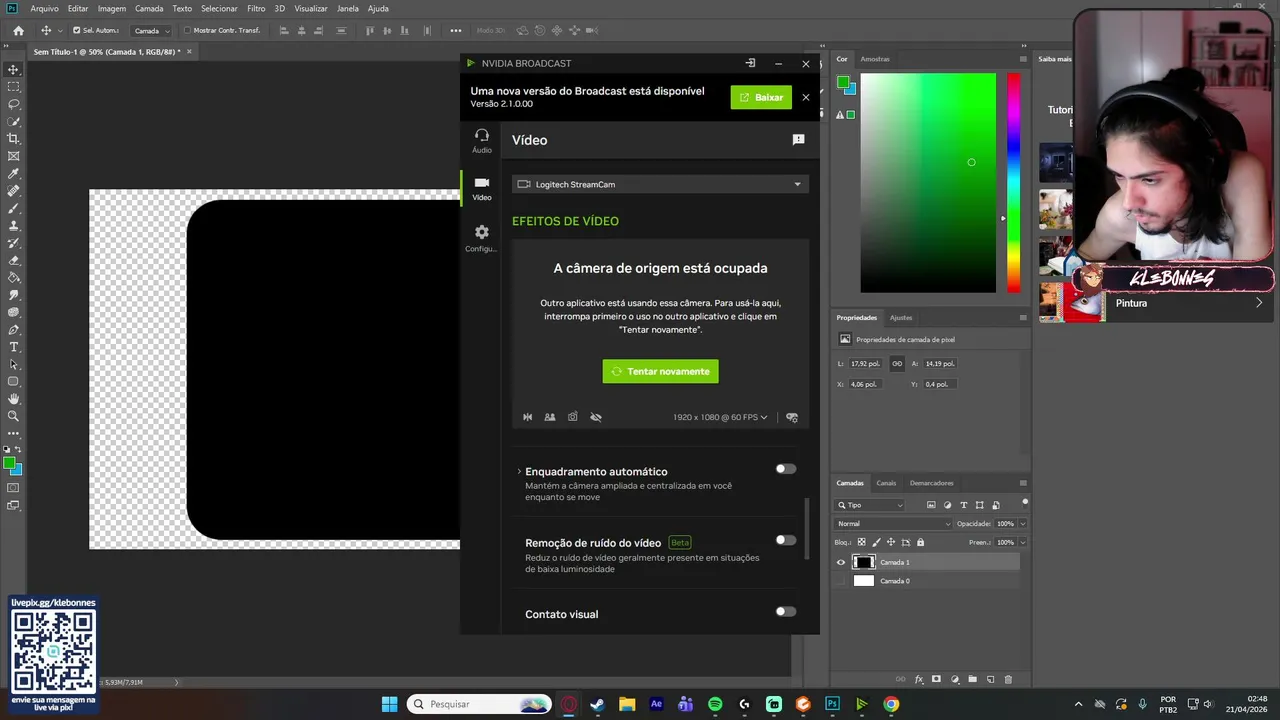
Task: Select the Hand tool
Action: [14, 399]
